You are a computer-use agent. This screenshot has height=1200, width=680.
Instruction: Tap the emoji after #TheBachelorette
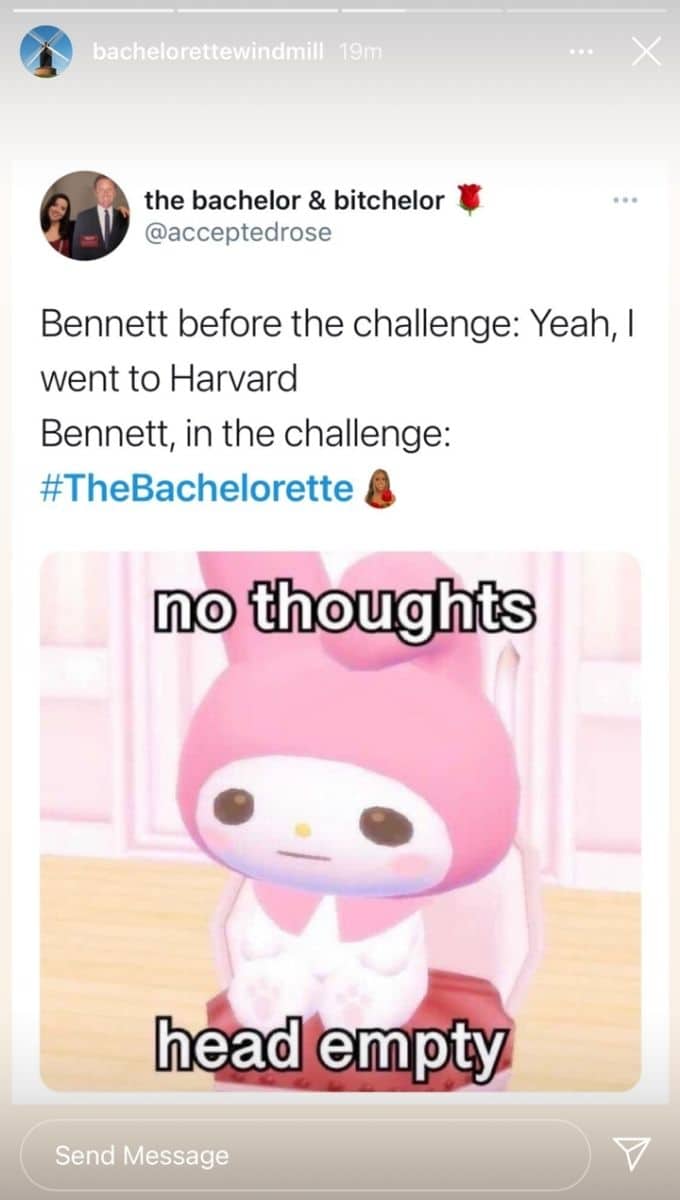tap(380, 490)
